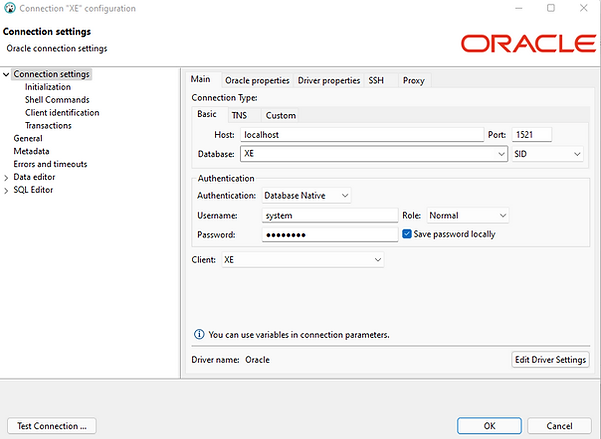601x439 pixels.
Task: Switch to the Driver properties tab
Action: 329,81
